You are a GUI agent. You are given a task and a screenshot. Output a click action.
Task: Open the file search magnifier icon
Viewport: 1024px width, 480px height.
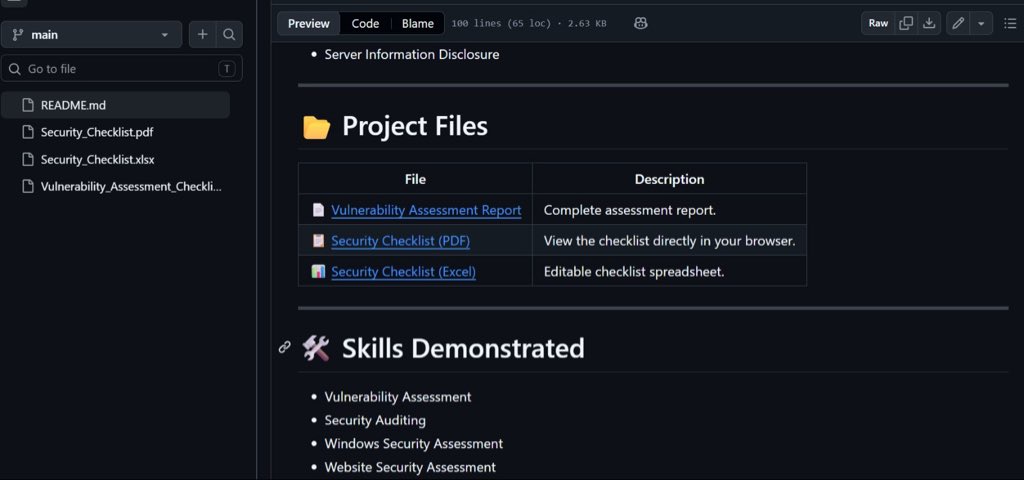coord(229,35)
